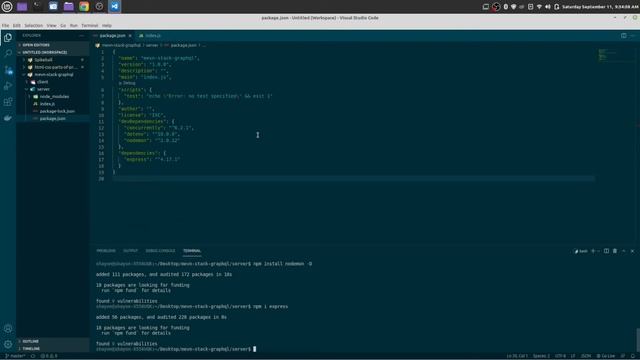640x360 pixels.
Task: Click the Wi-Fi icon in system tray
Action: [539, 7]
